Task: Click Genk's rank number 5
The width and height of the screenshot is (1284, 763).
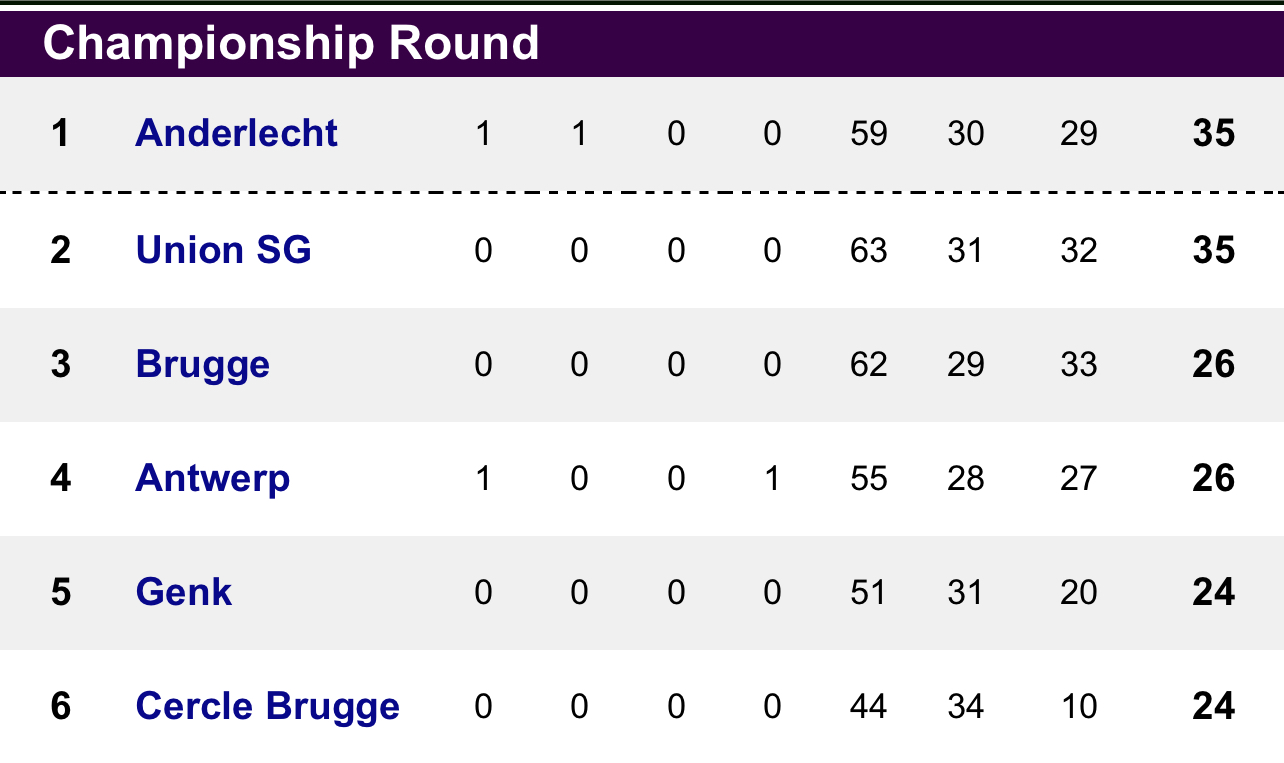Action: pyautogui.click(x=60, y=592)
